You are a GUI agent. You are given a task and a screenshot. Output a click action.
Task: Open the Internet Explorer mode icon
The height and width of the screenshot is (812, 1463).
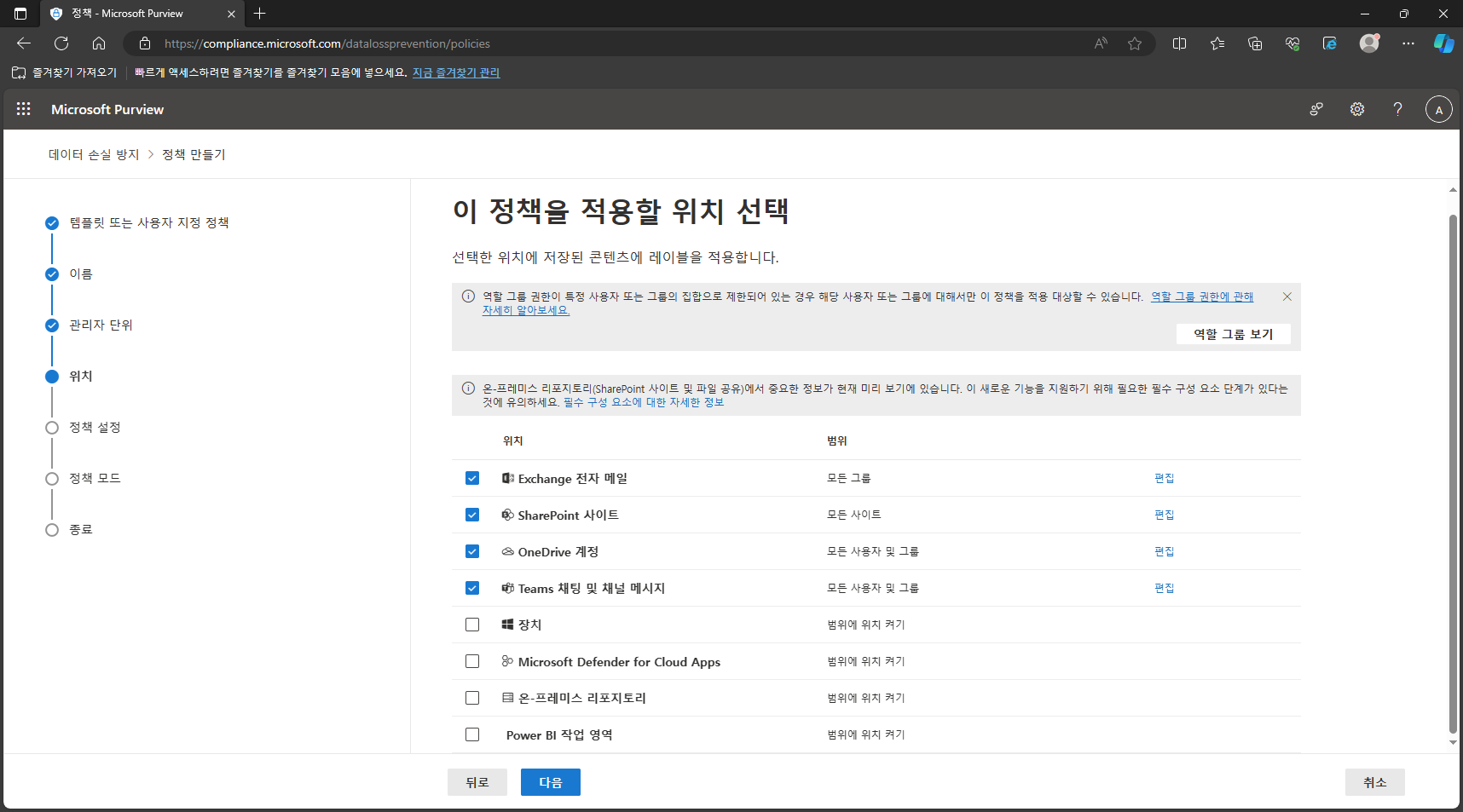point(1330,43)
